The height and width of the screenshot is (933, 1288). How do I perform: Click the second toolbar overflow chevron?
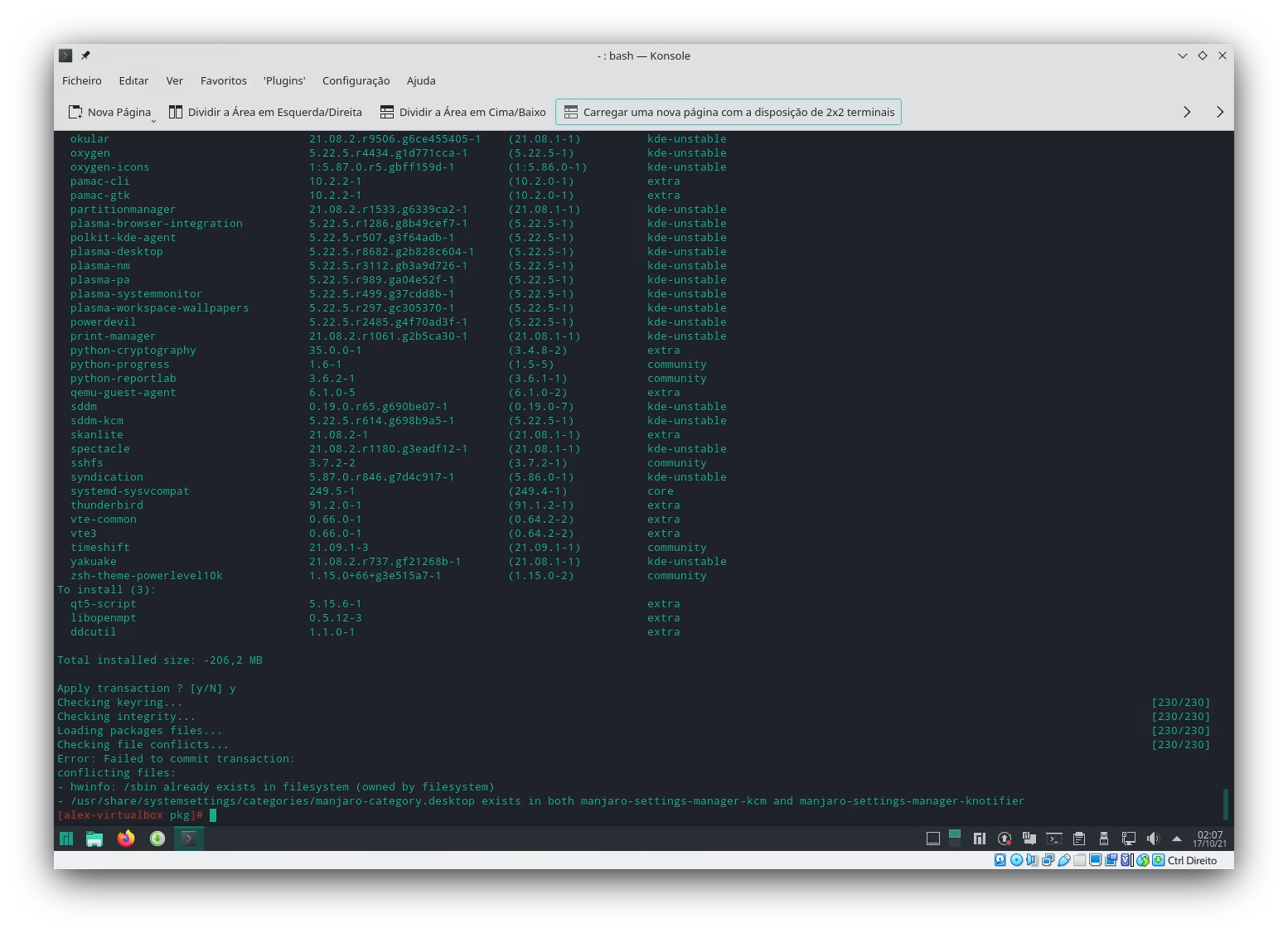tap(1220, 112)
